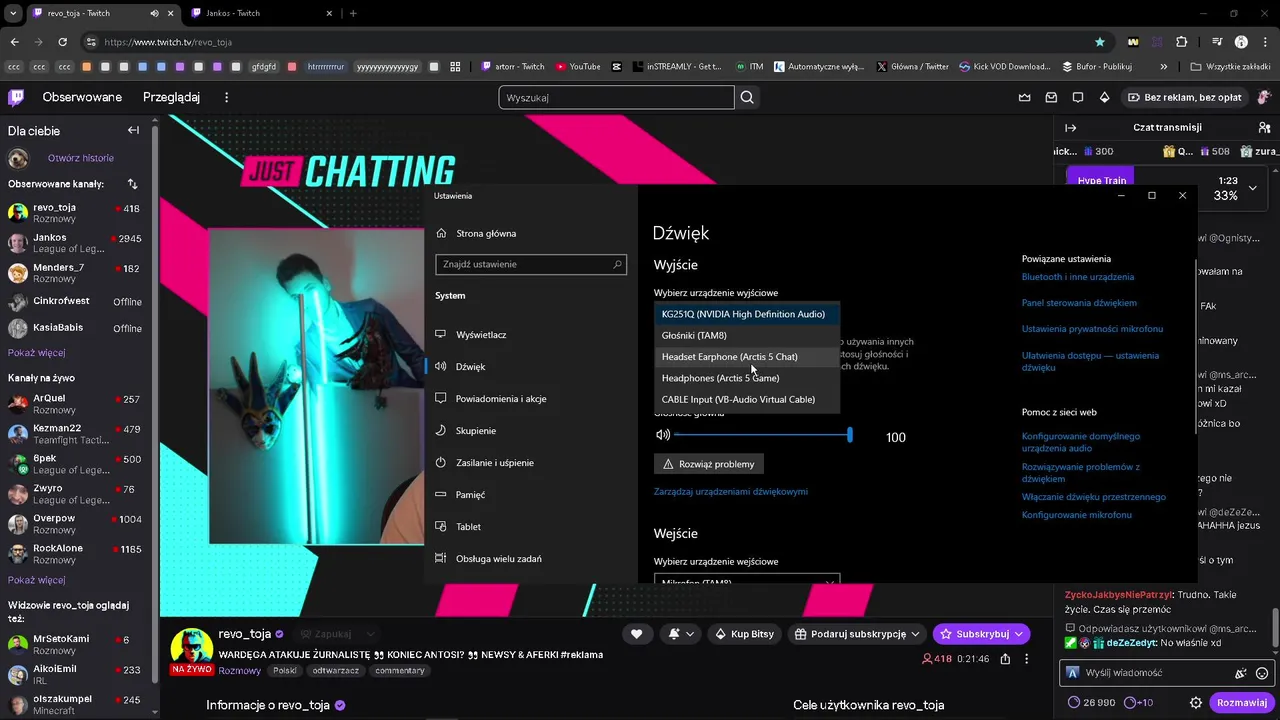1280x720 pixels.
Task: Open Jankos channel in sidebar
Action: [75, 243]
